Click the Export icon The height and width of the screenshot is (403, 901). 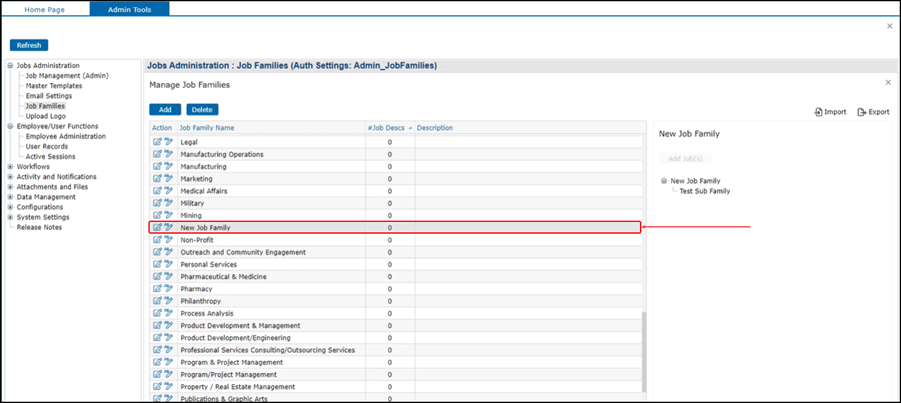pos(862,112)
